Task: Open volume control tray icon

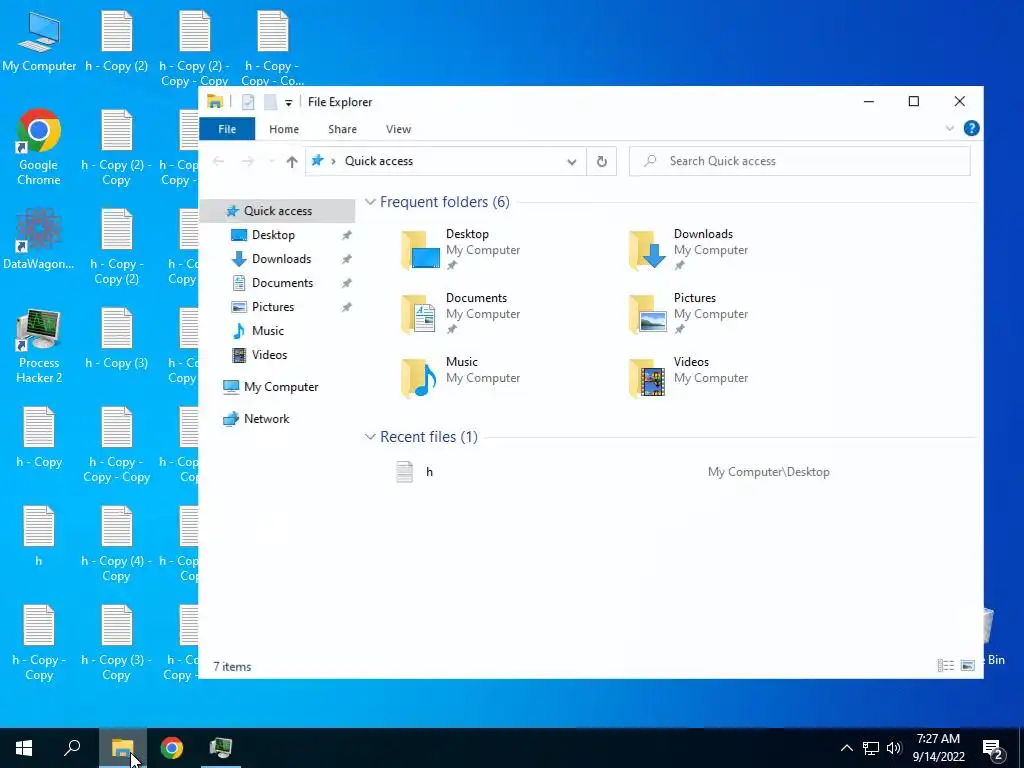Action: pos(893,748)
